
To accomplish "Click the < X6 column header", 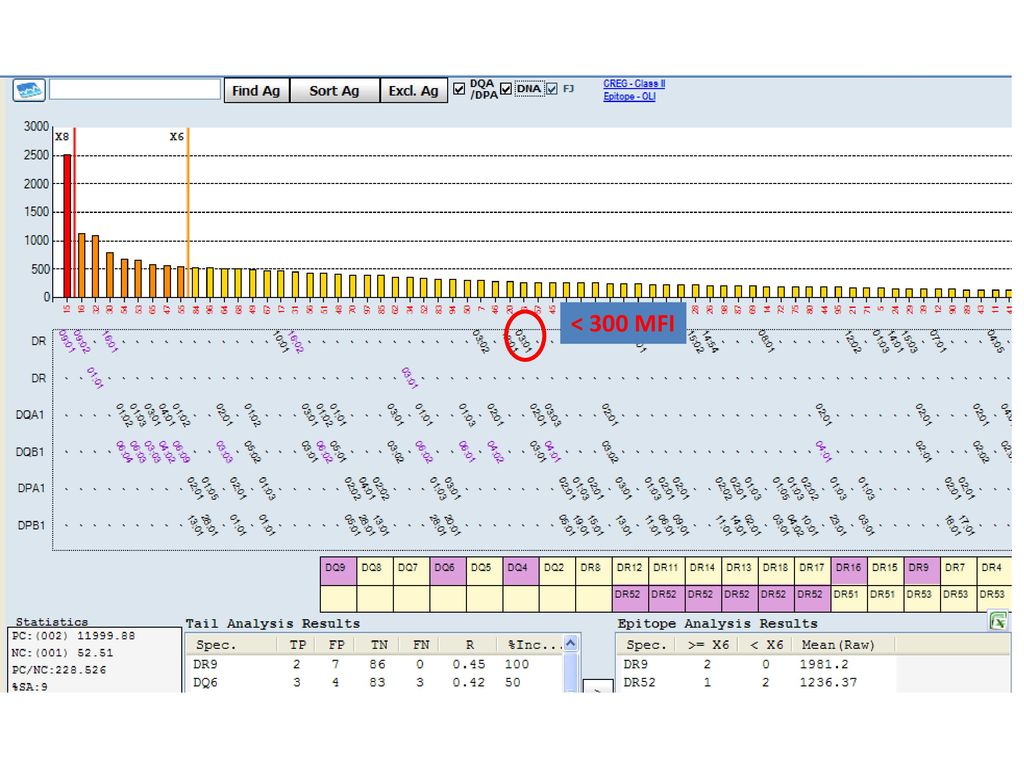I will point(766,645).
